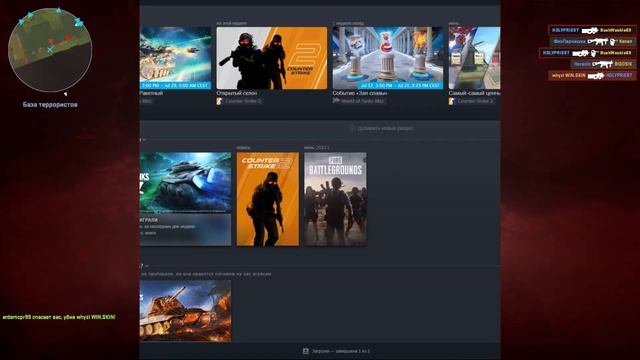Click the tank news banner dated Jul 29
The height and width of the screenshot is (360, 640).
(x=176, y=58)
